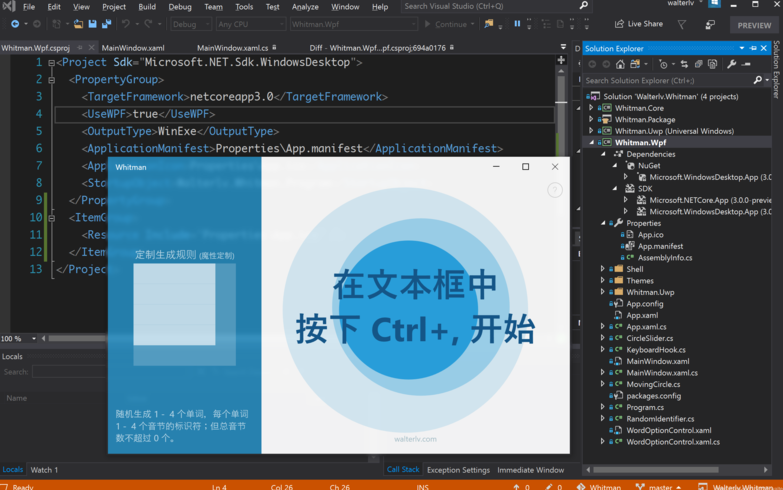Viewport: 783px width, 490px height.
Task: Toggle pin on Whitman.Wpf.csproj tab
Action: [x=79, y=47]
